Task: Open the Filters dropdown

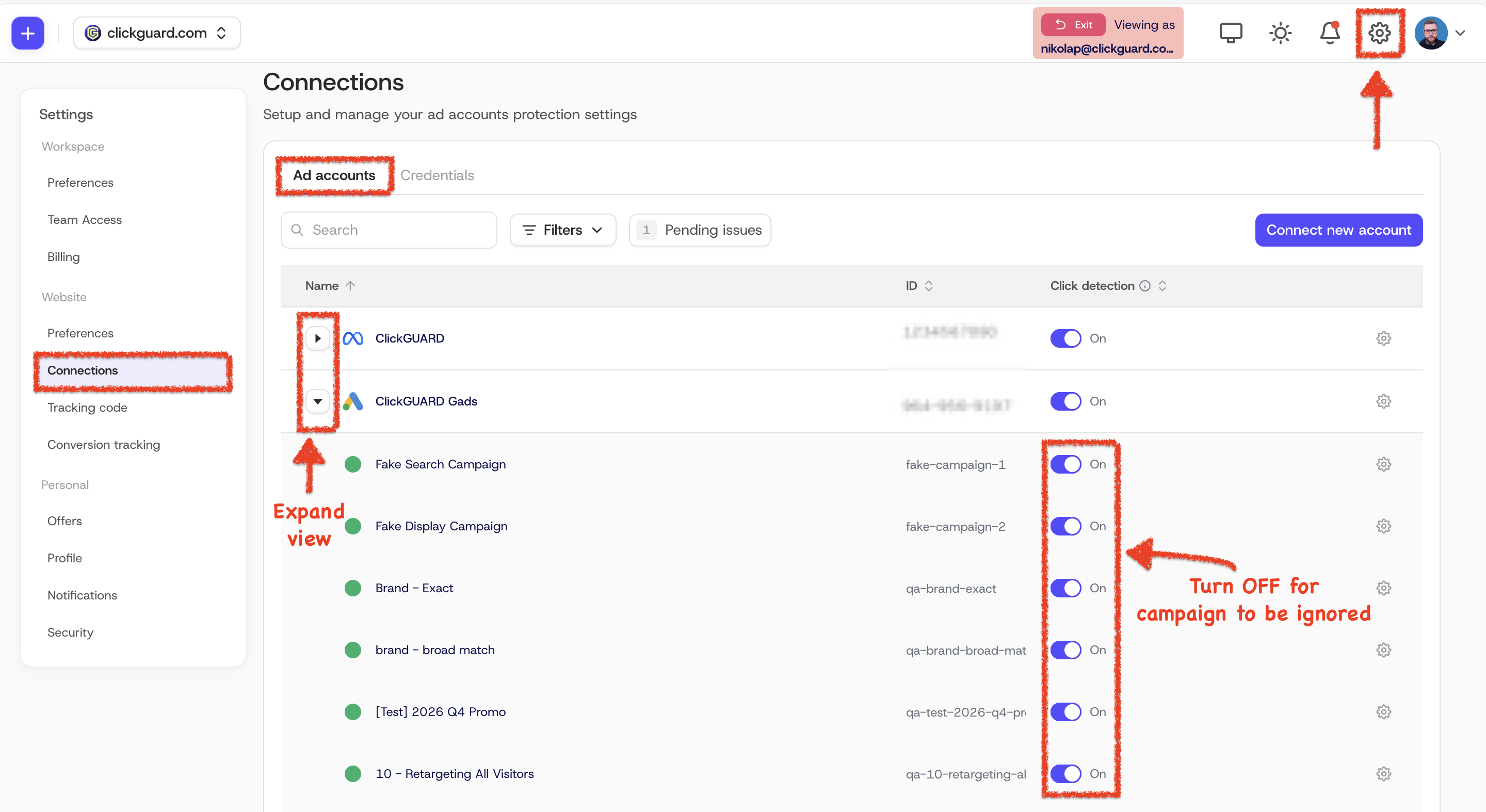Action: pyautogui.click(x=562, y=230)
